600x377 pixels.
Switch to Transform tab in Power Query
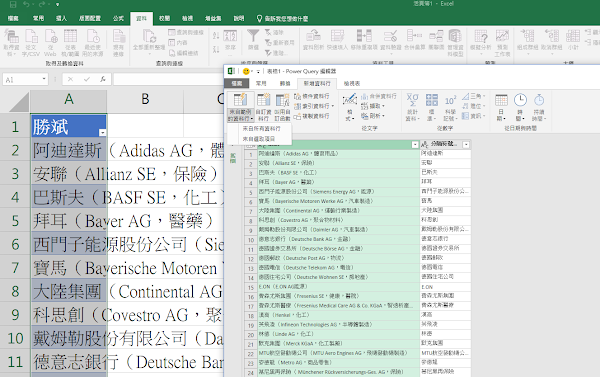(285, 83)
